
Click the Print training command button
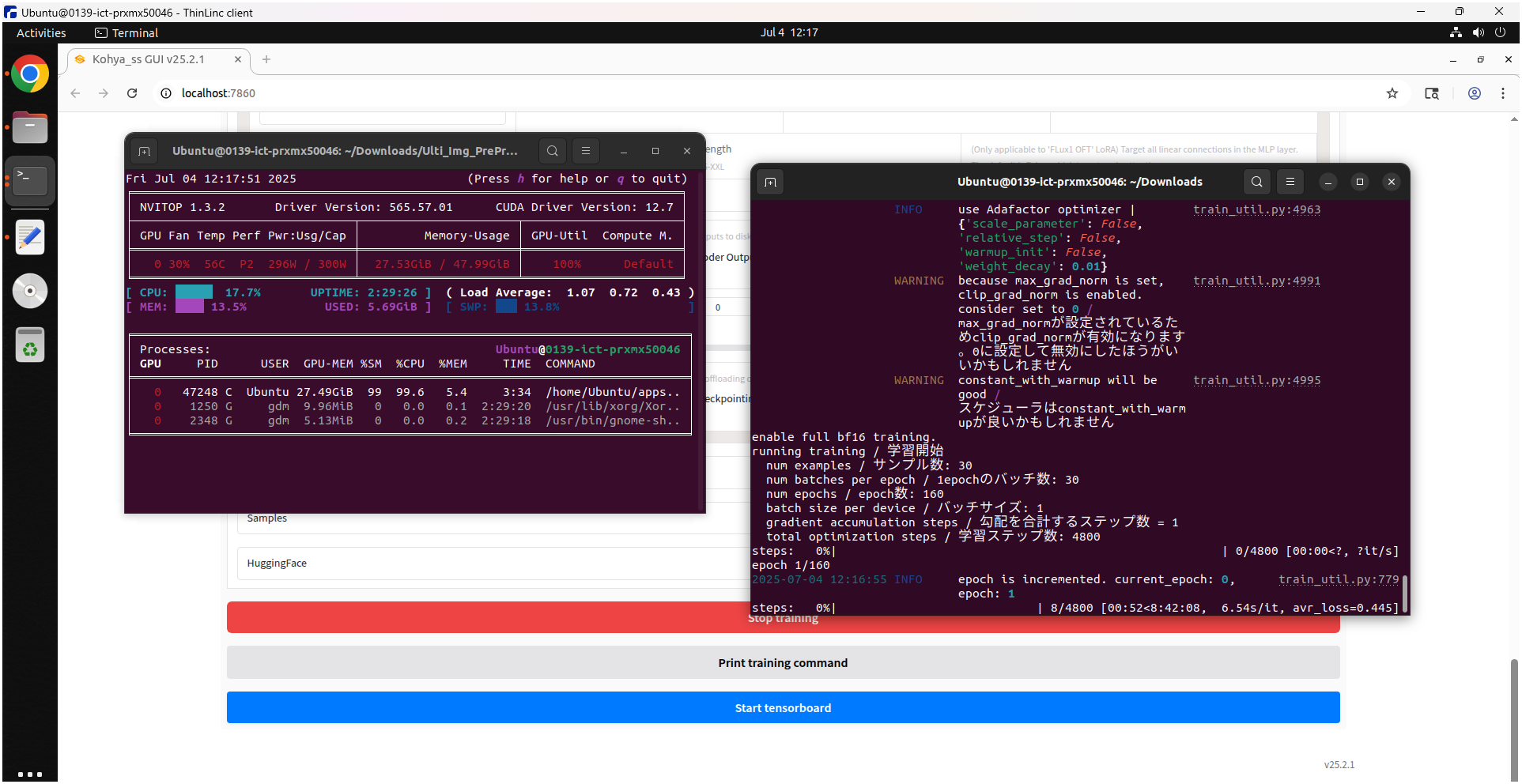[783, 663]
